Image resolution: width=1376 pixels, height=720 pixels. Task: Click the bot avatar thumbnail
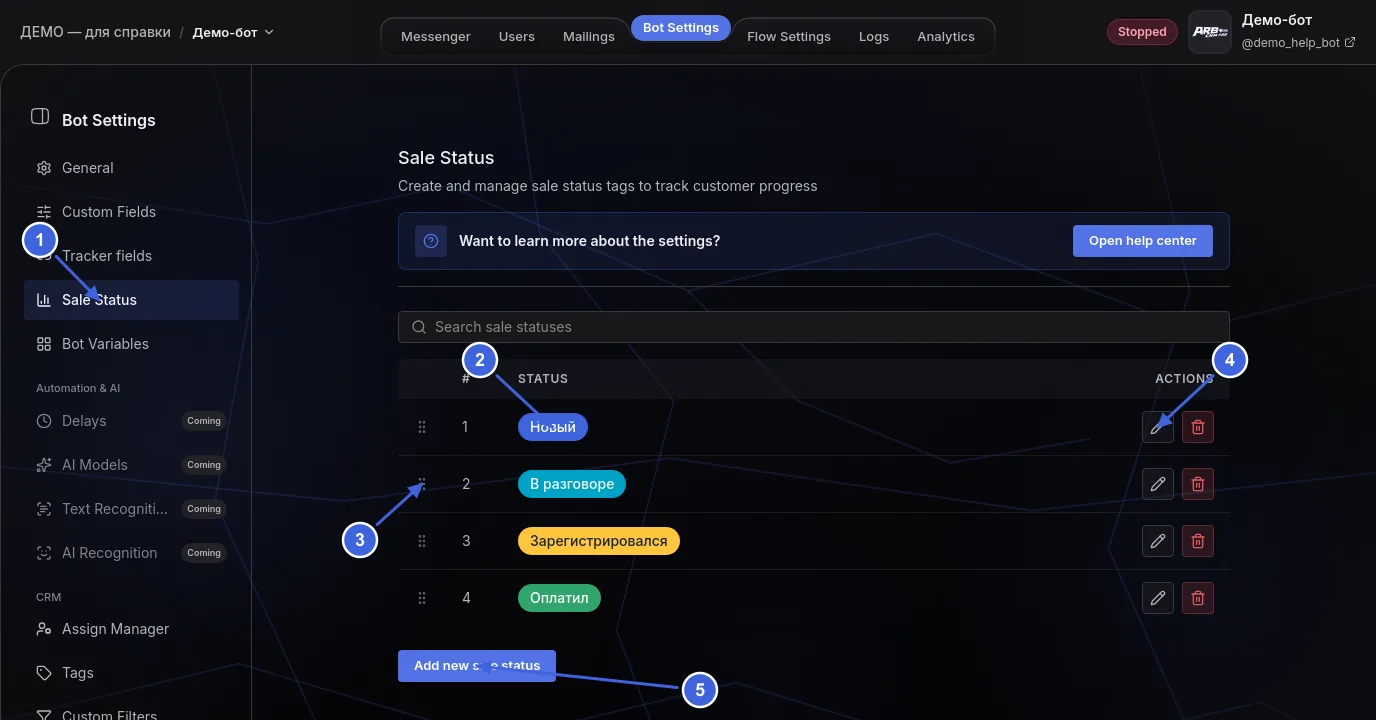pyautogui.click(x=1210, y=32)
